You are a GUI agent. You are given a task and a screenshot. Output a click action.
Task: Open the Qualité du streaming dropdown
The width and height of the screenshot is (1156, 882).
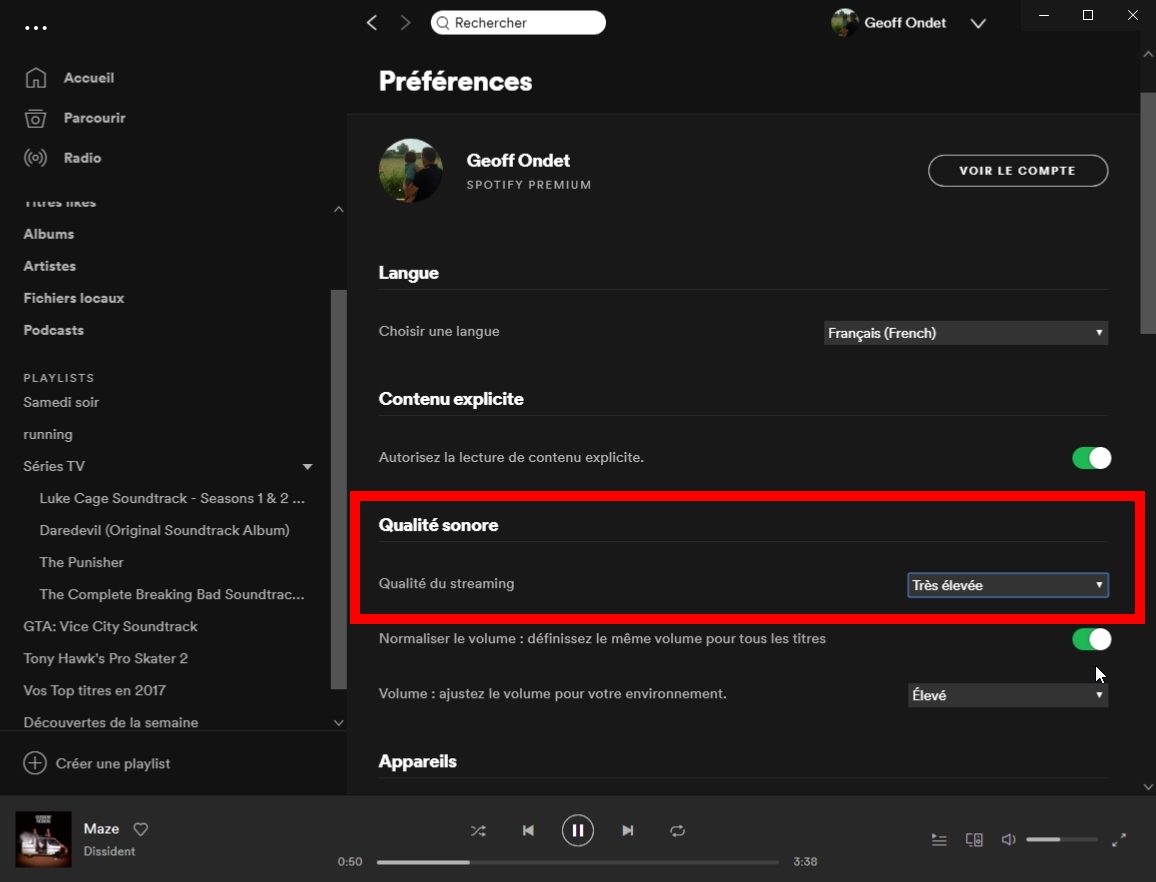(1008, 585)
